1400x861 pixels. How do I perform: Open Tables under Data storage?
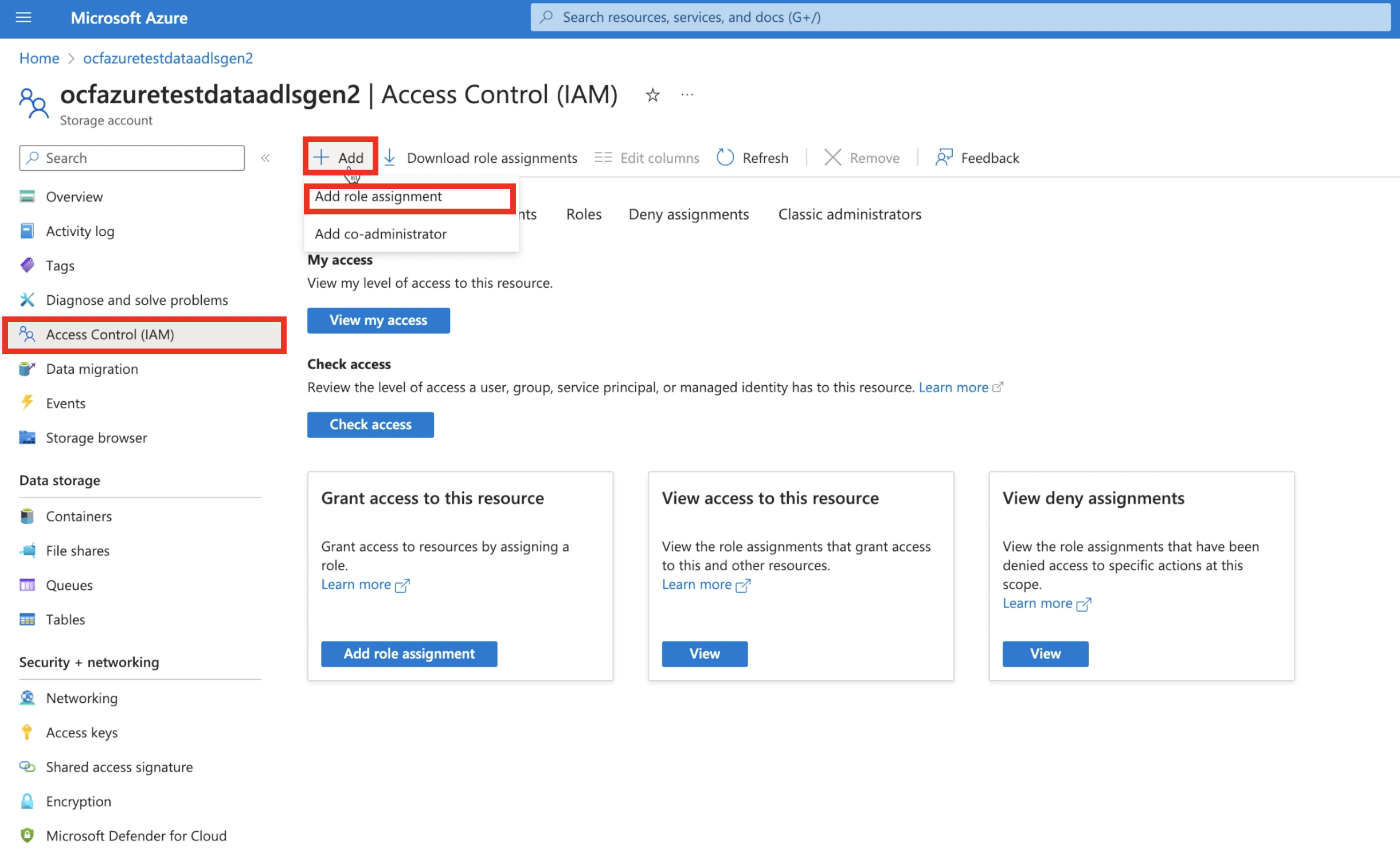[x=65, y=620]
